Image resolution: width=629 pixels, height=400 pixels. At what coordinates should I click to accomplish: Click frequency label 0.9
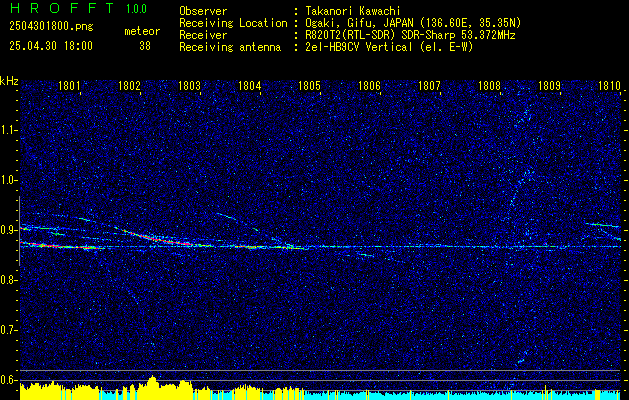click(x=8, y=230)
